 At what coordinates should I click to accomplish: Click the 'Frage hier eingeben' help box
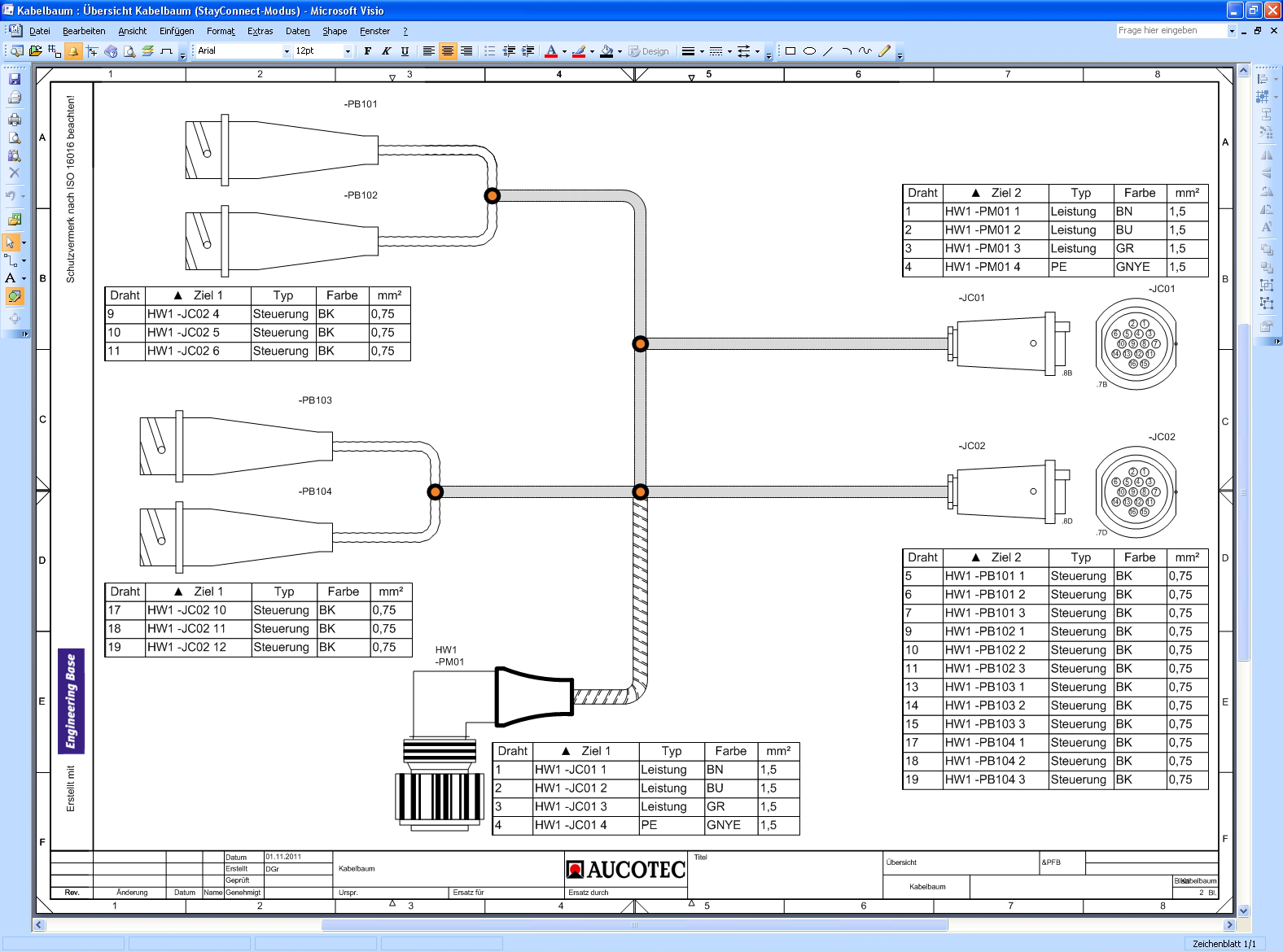(1171, 31)
